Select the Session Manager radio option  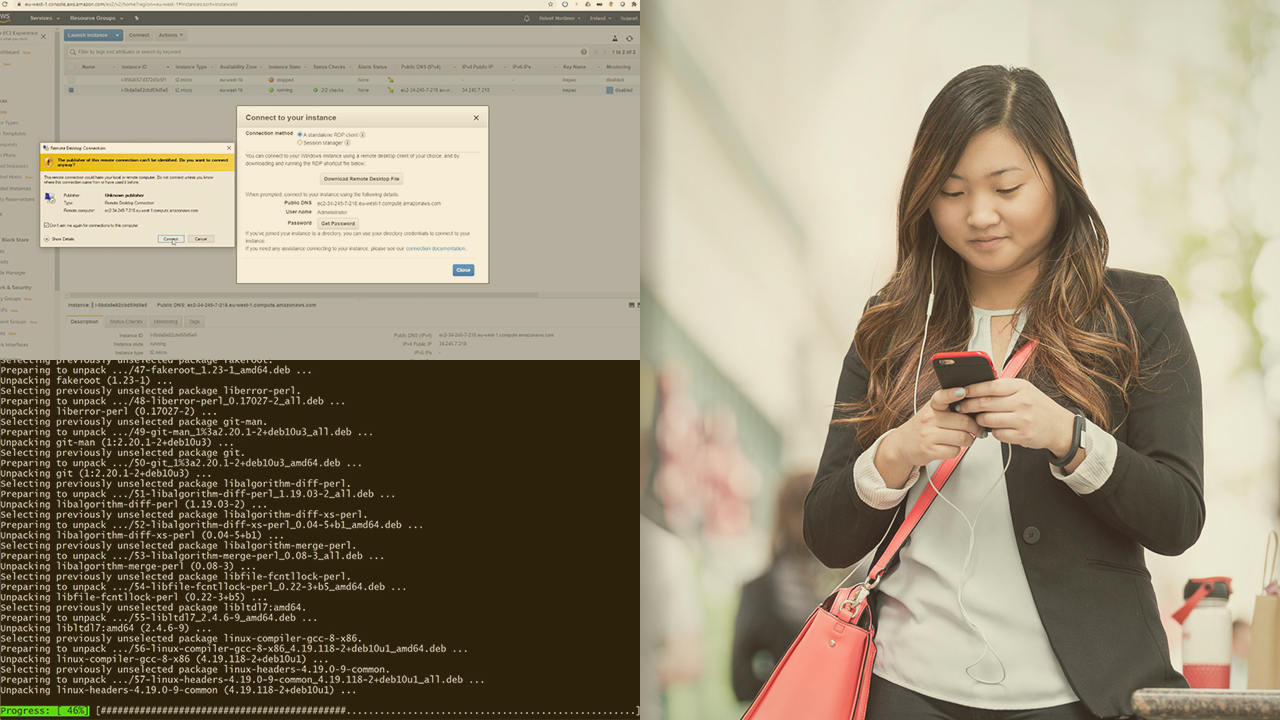[x=300, y=143]
